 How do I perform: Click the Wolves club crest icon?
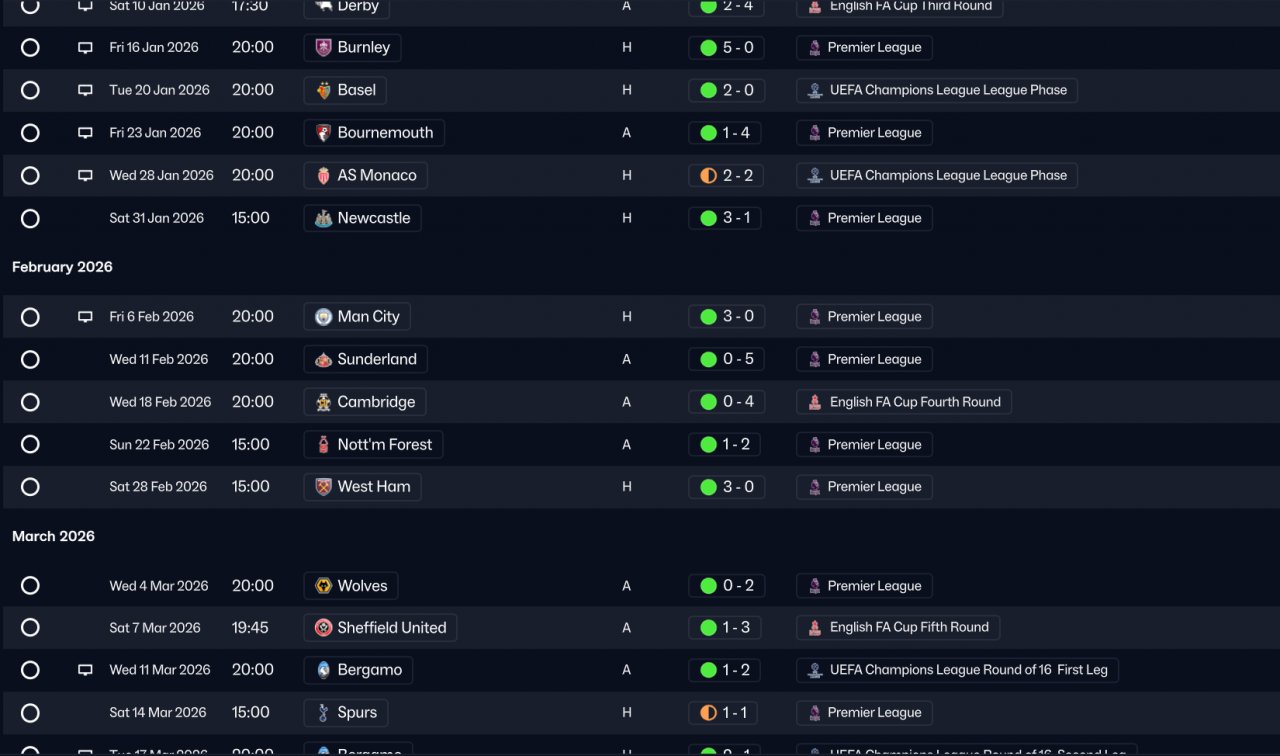click(x=323, y=586)
